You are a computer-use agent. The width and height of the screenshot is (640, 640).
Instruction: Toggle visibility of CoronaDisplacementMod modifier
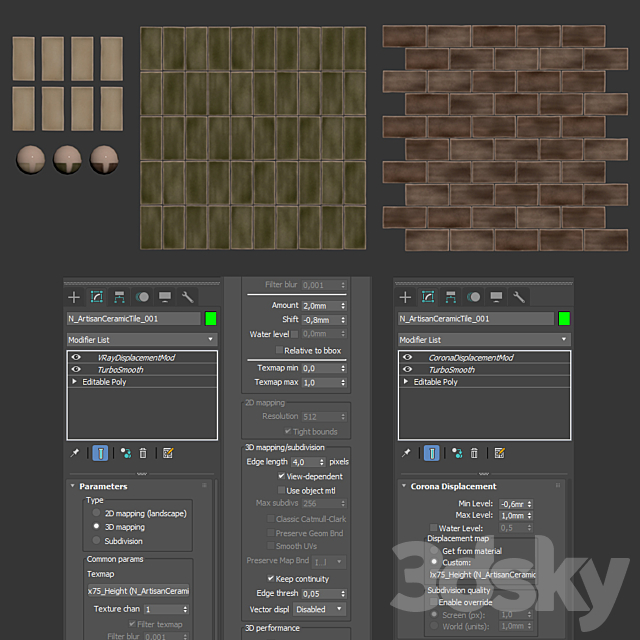click(407, 357)
